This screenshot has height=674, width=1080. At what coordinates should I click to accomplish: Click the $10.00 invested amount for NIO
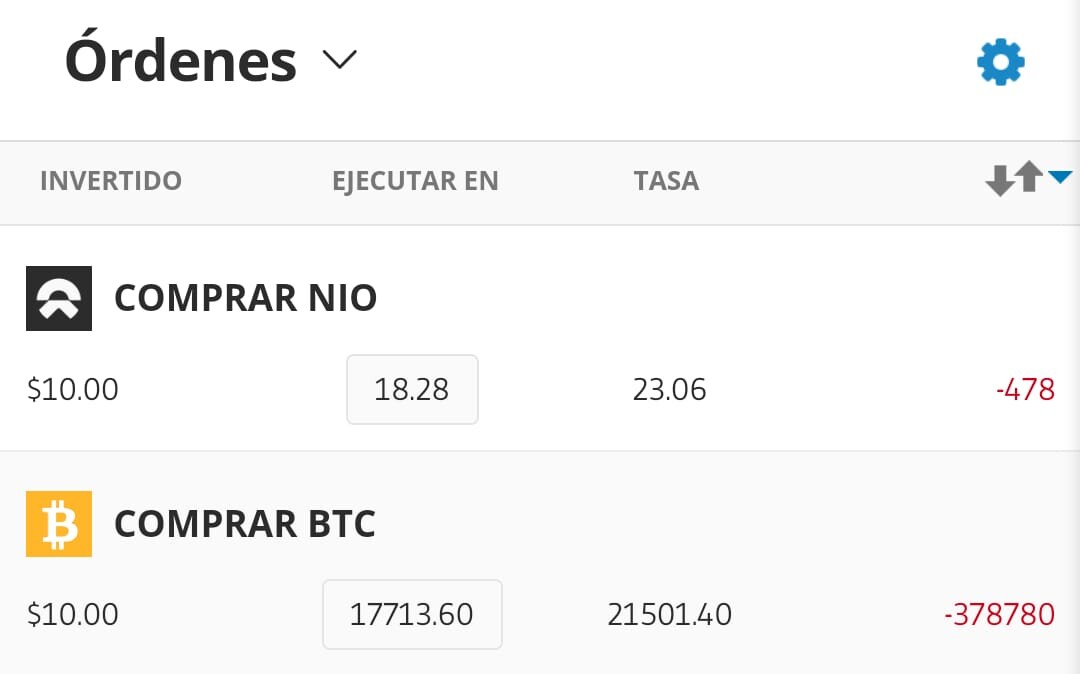(x=72, y=390)
